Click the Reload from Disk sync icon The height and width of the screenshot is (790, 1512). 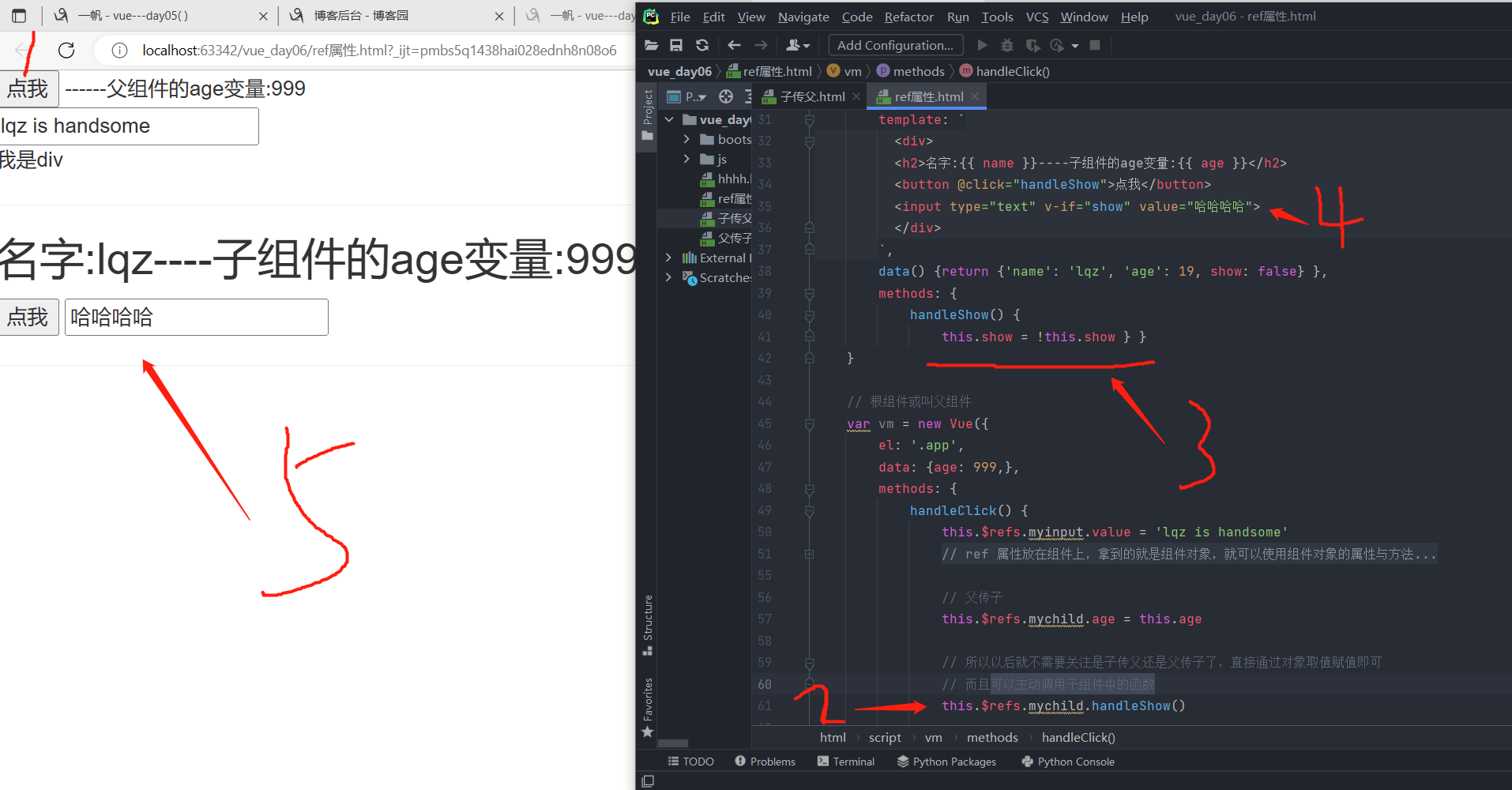(x=701, y=45)
